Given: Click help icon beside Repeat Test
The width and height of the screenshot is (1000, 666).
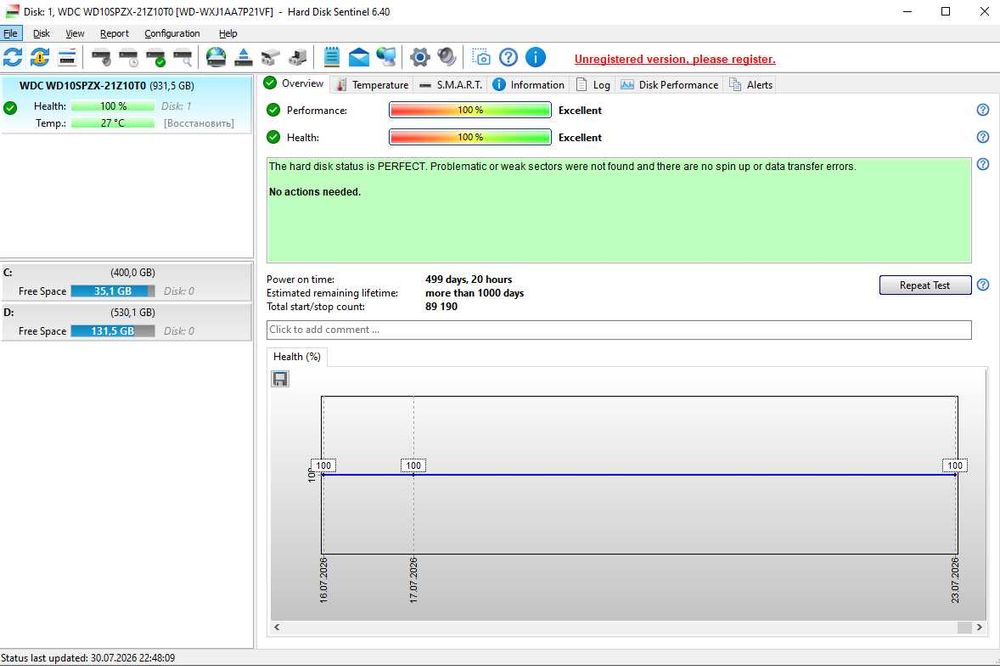Looking at the screenshot, I should (x=983, y=285).
